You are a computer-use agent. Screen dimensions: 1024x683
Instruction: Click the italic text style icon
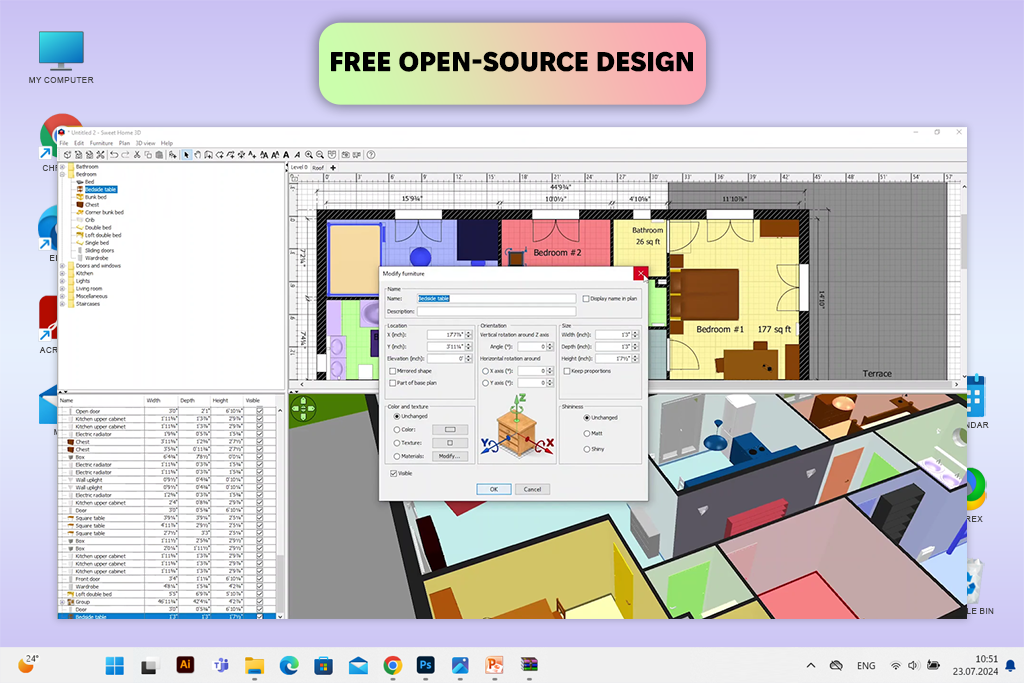pos(298,155)
